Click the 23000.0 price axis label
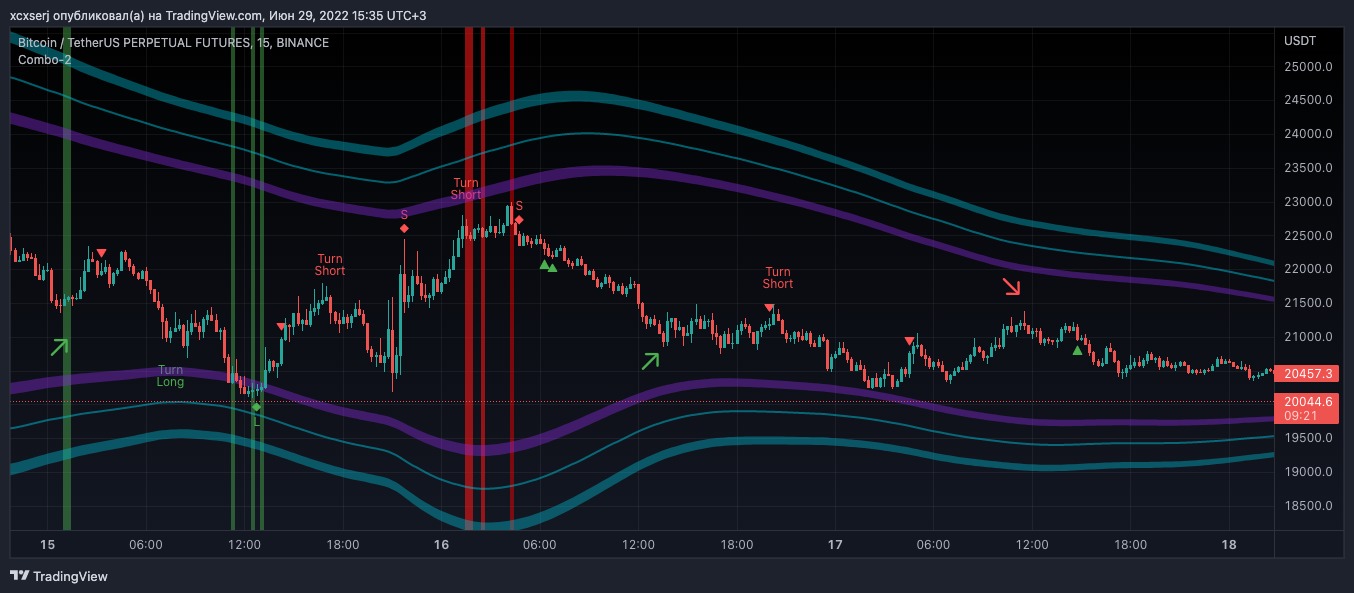This screenshot has width=1354, height=593. click(x=1308, y=202)
